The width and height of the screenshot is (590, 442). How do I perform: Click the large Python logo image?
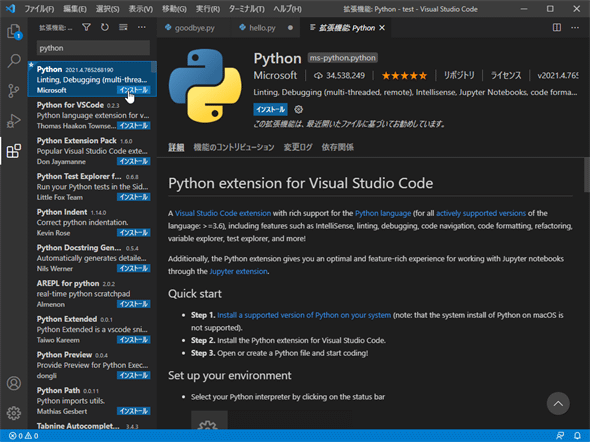click(205, 86)
